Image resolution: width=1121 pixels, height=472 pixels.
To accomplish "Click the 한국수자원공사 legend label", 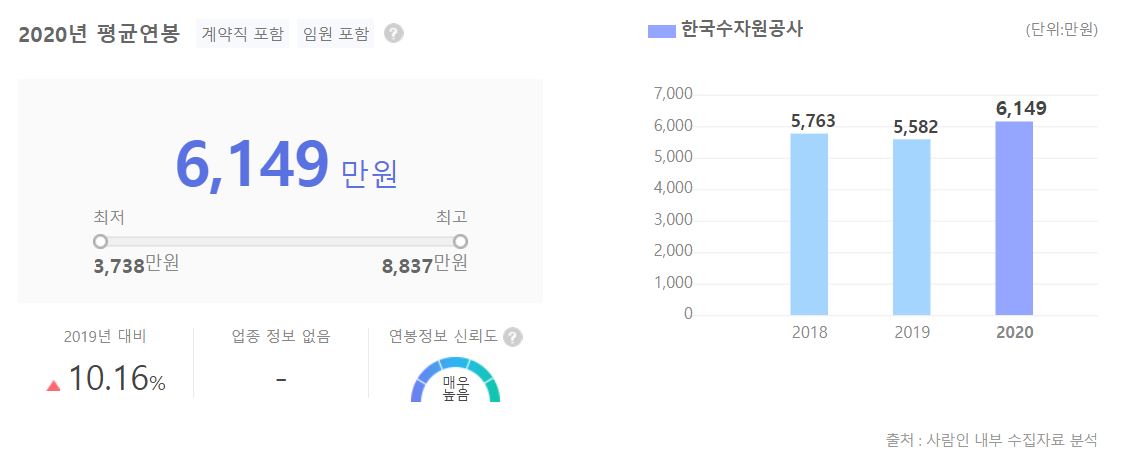I will (x=742, y=31).
